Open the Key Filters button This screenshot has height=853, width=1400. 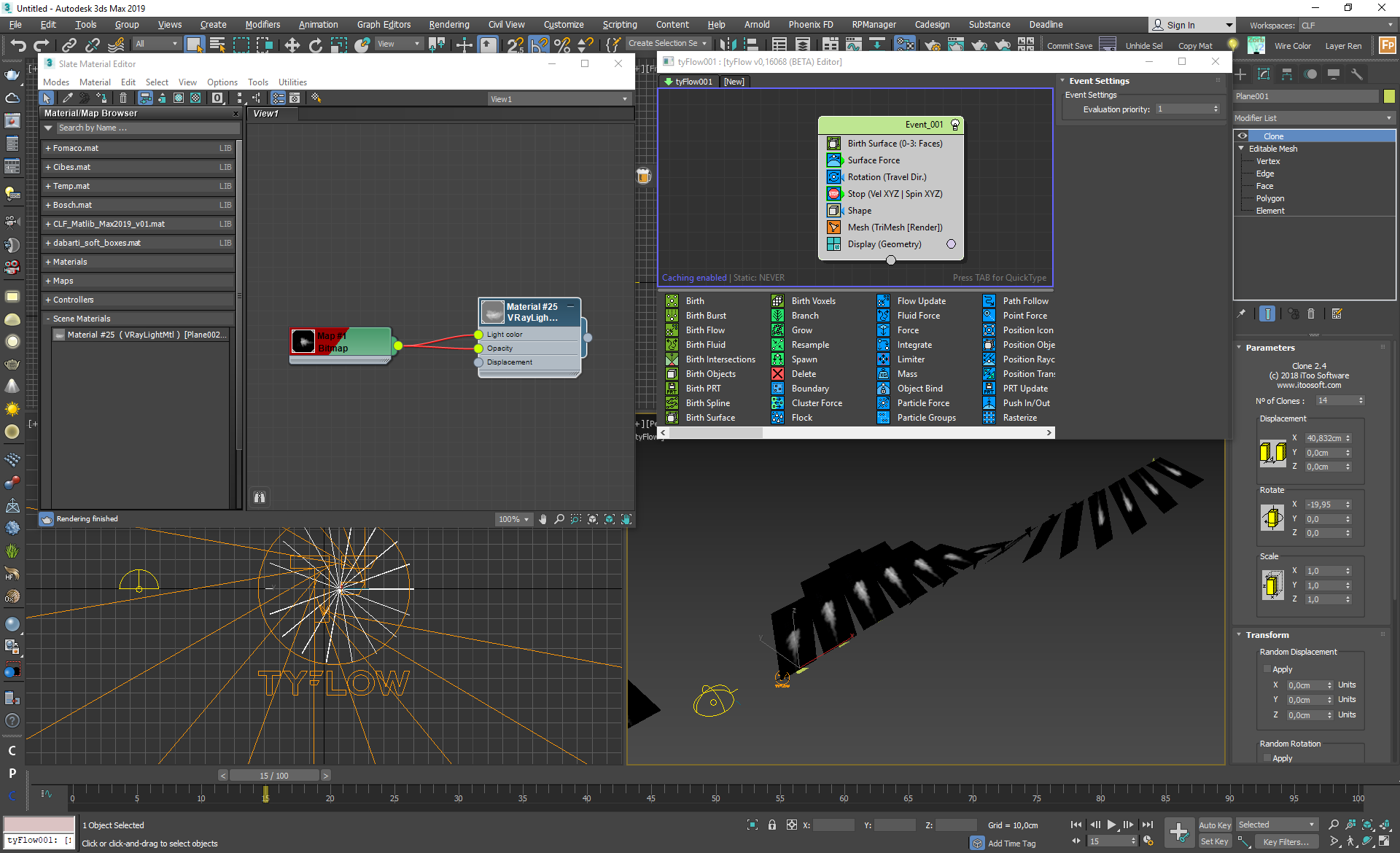click(x=1286, y=841)
